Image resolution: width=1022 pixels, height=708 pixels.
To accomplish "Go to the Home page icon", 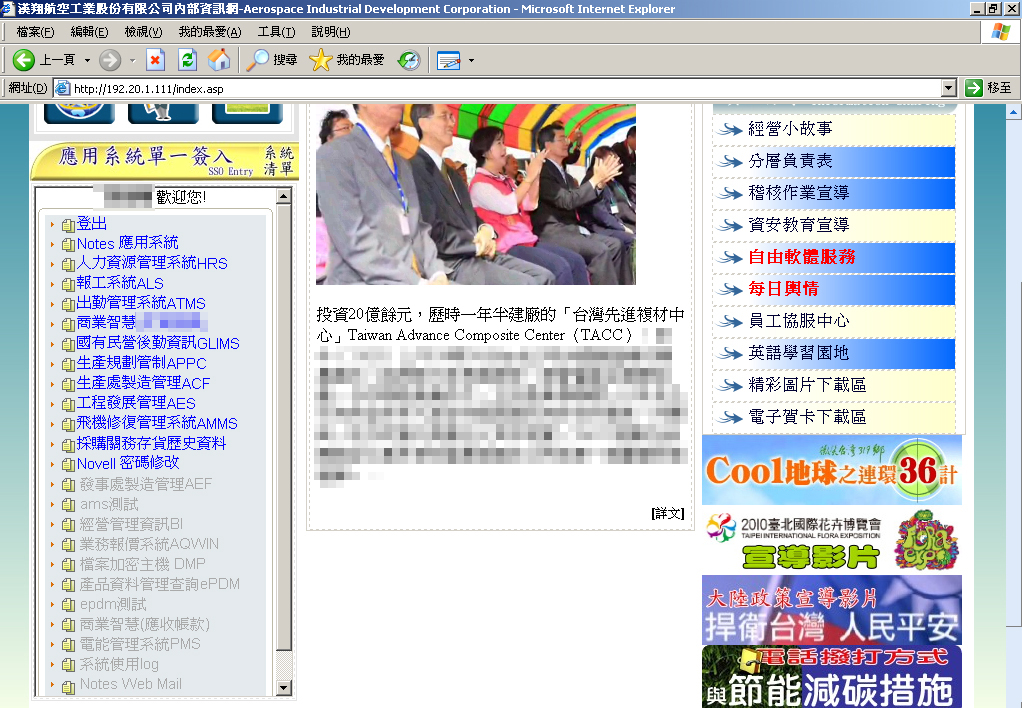I will tap(219, 60).
